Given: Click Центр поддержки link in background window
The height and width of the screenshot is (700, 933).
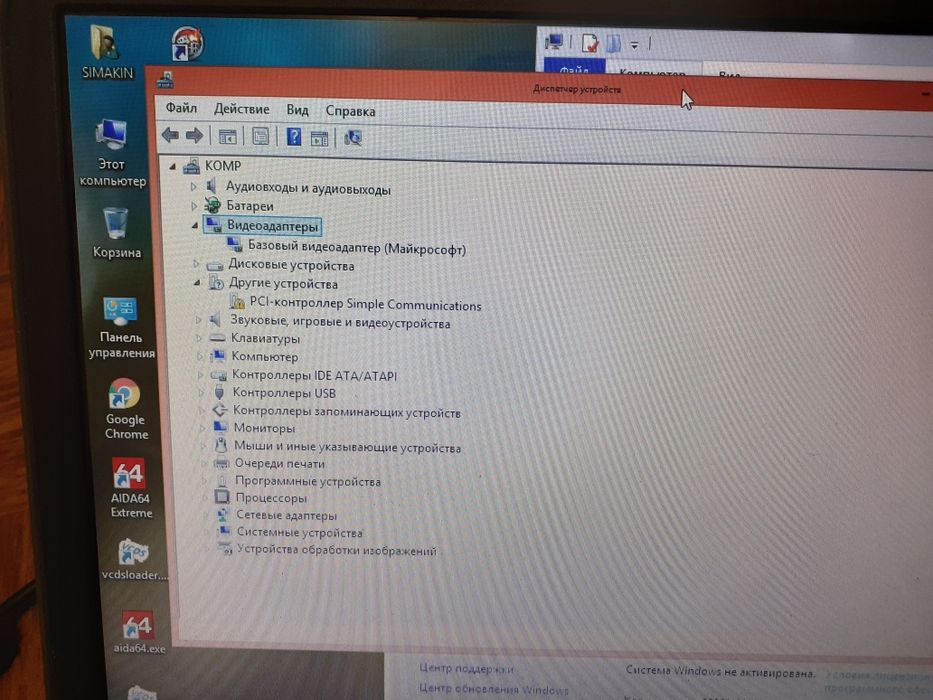Looking at the screenshot, I should (x=466, y=668).
